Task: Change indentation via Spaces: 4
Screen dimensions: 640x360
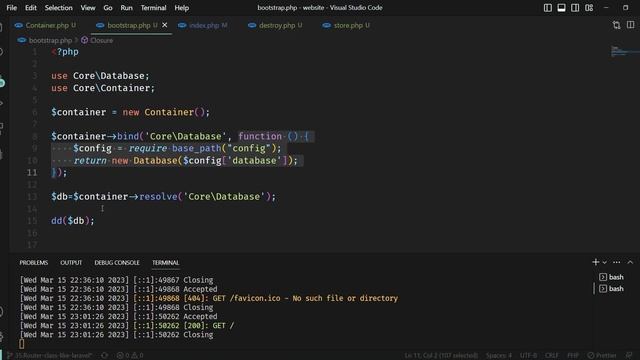Action: [x=499, y=356]
